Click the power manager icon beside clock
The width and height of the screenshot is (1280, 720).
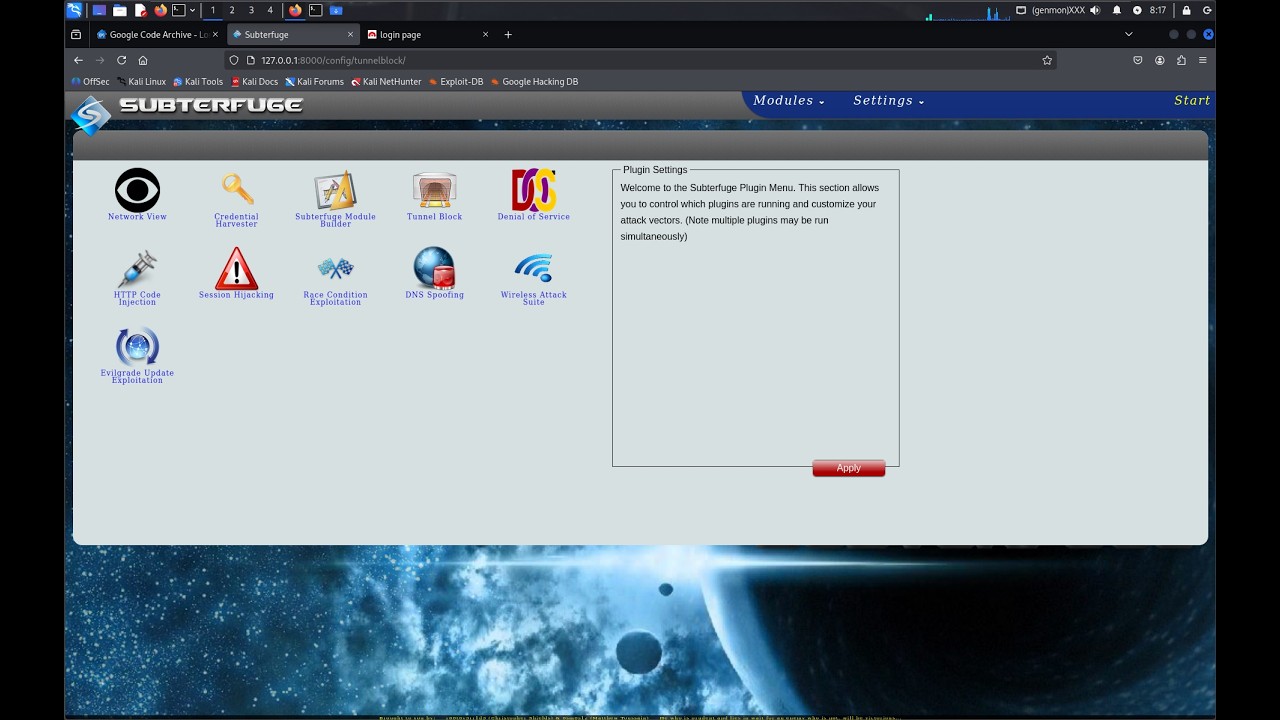pyautogui.click(x=1137, y=10)
